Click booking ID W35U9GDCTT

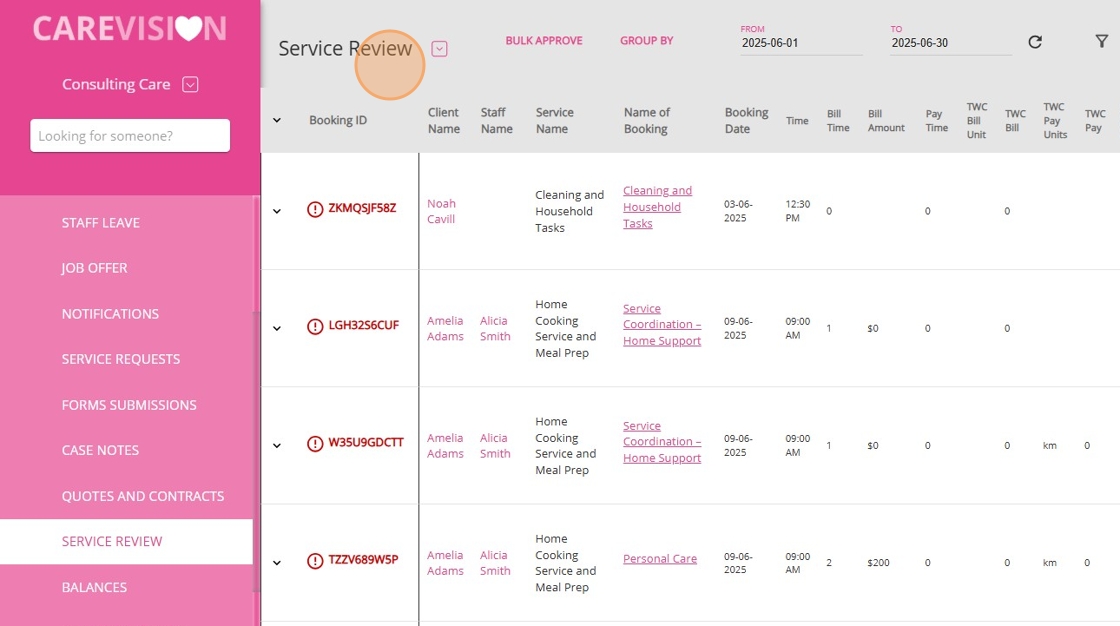coord(366,442)
